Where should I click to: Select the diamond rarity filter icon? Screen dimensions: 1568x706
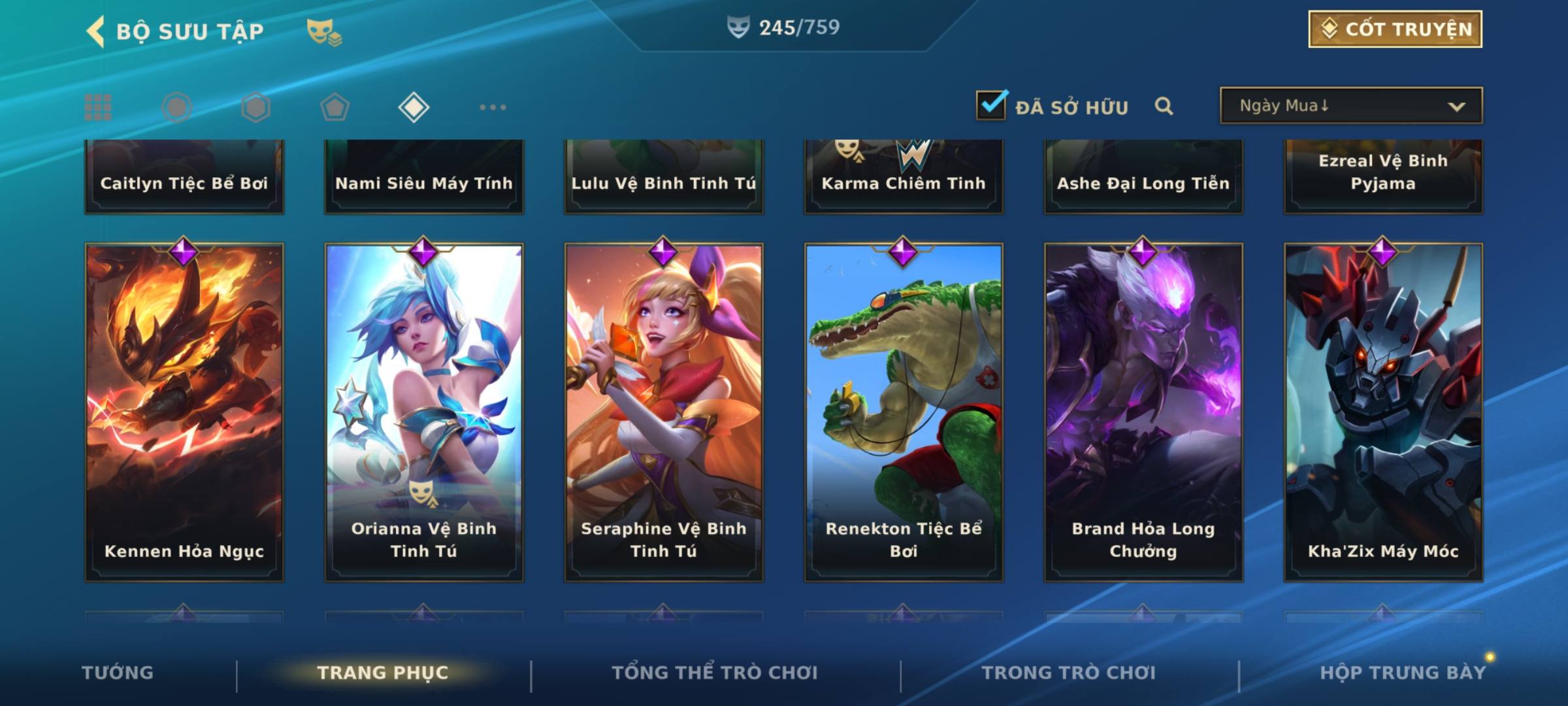coord(414,107)
